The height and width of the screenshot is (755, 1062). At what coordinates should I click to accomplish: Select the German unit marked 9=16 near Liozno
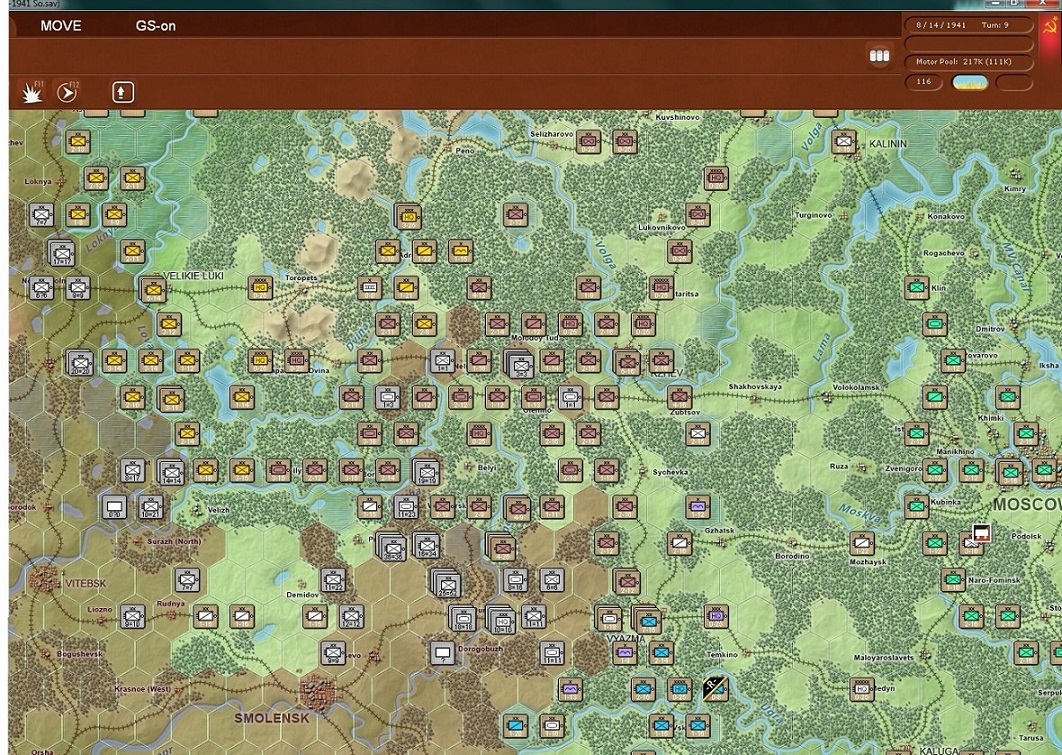133,616
